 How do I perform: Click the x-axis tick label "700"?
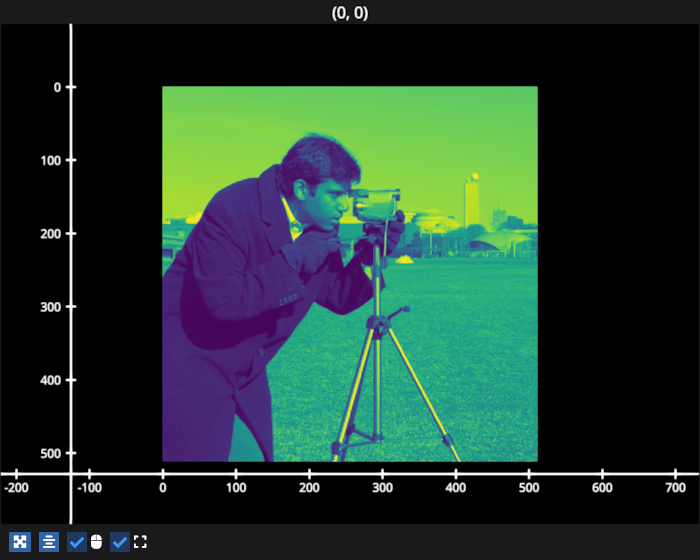[675, 488]
